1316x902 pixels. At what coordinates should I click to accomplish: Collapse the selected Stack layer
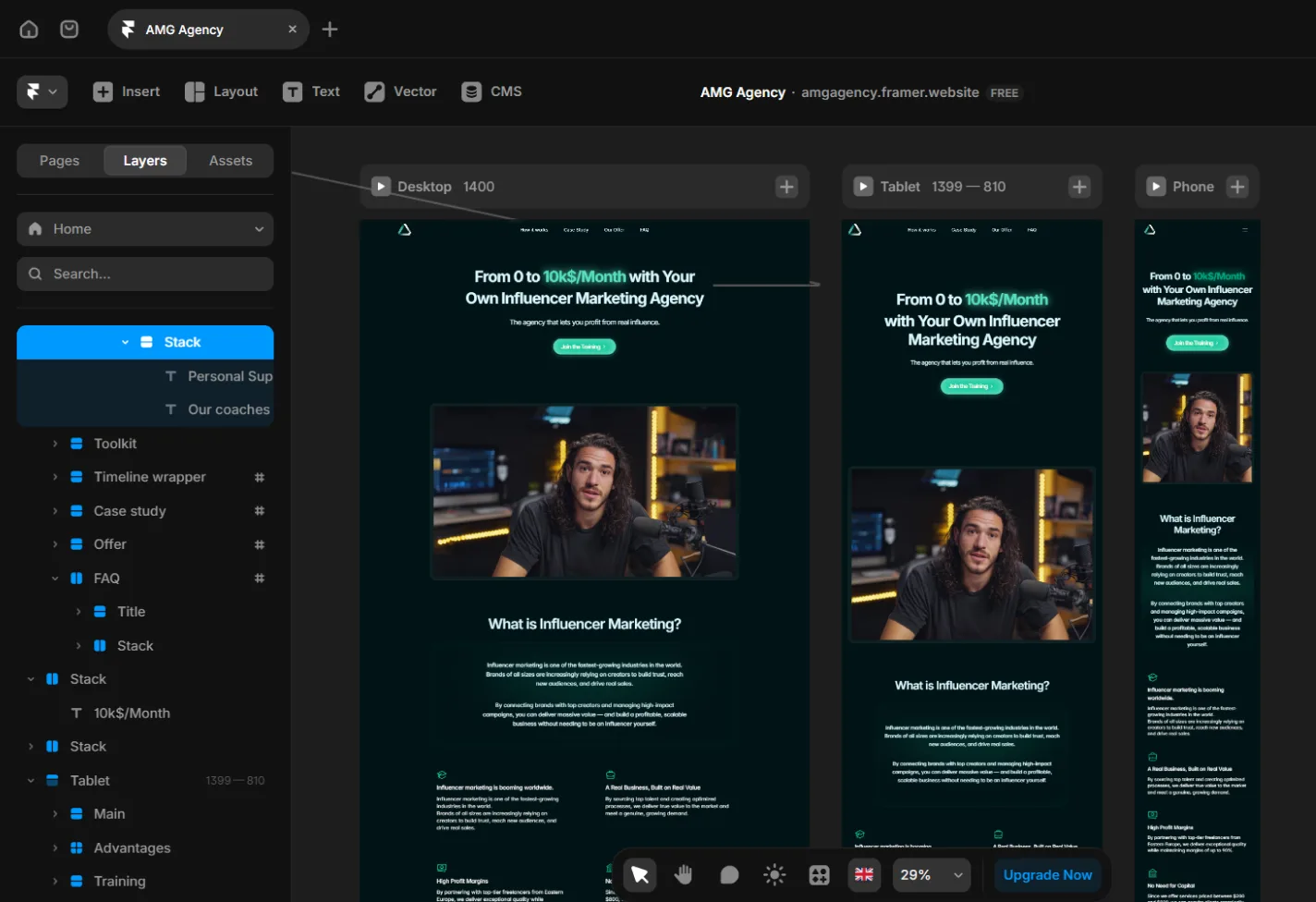click(x=125, y=342)
